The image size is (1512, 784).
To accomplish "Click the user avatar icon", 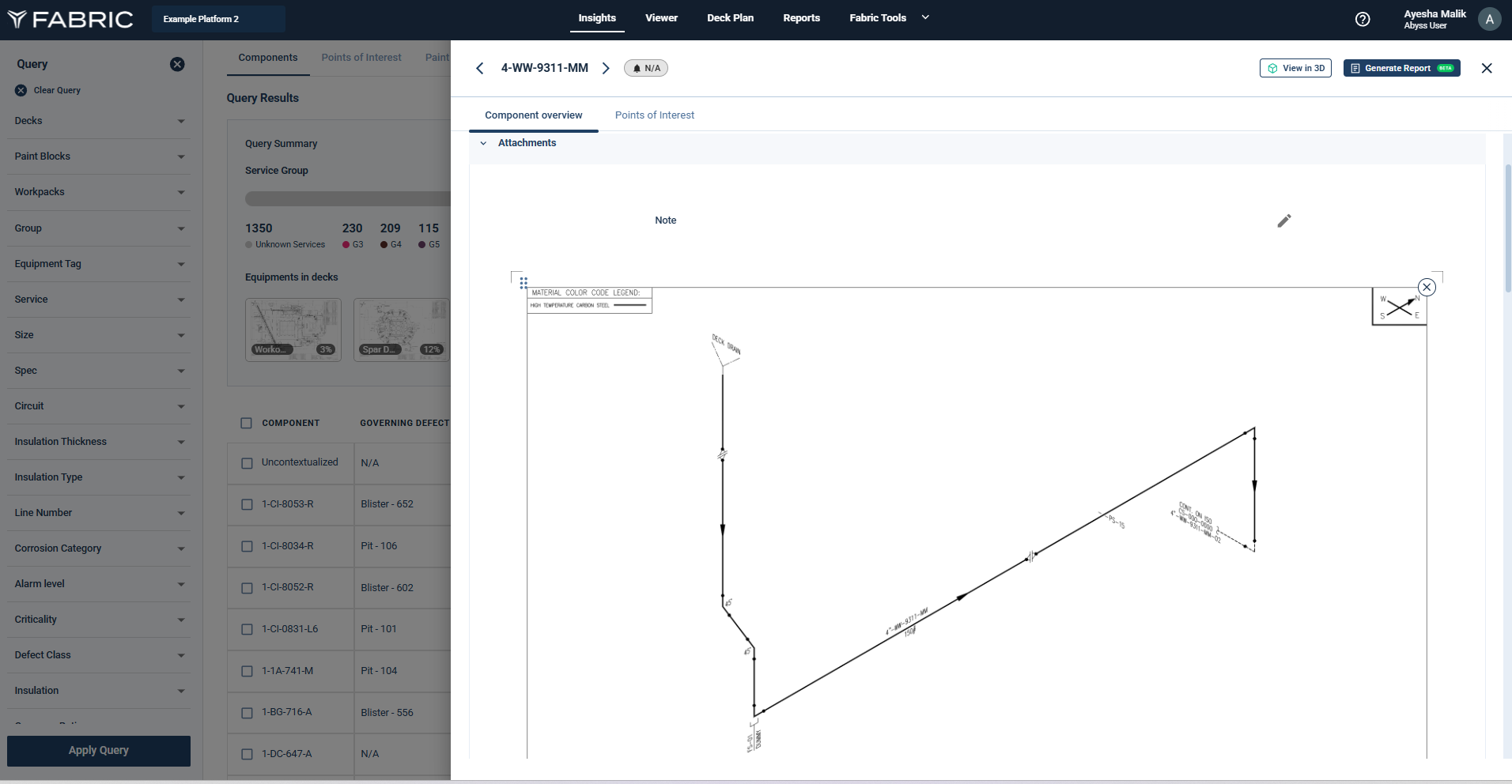I will (1489, 20).
